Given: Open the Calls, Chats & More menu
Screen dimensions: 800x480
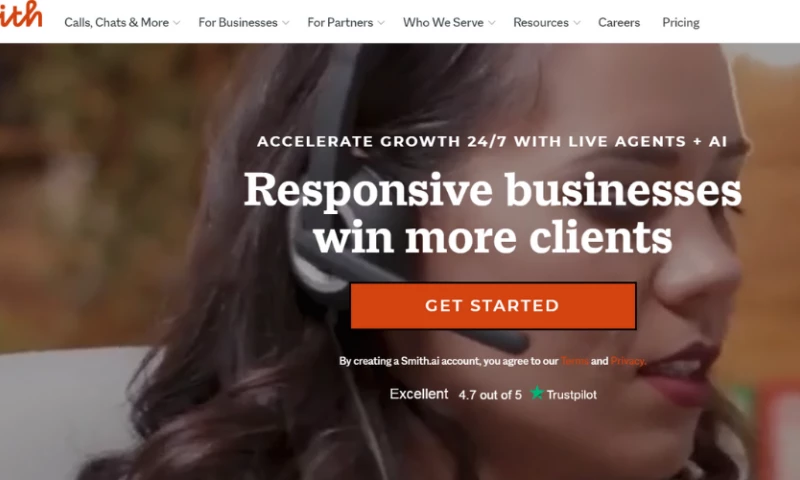Looking at the screenshot, I should coord(116,22).
